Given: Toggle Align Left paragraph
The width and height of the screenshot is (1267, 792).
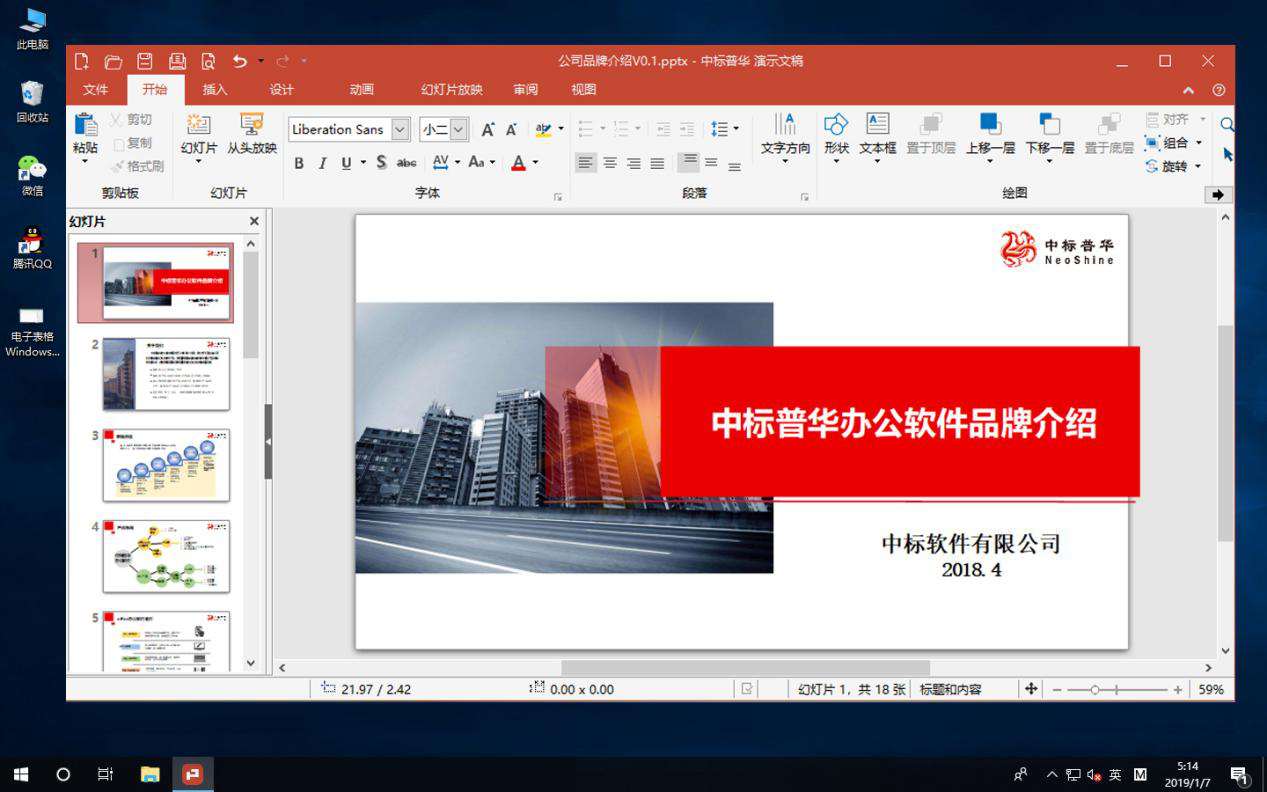Looking at the screenshot, I should (x=586, y=162).
